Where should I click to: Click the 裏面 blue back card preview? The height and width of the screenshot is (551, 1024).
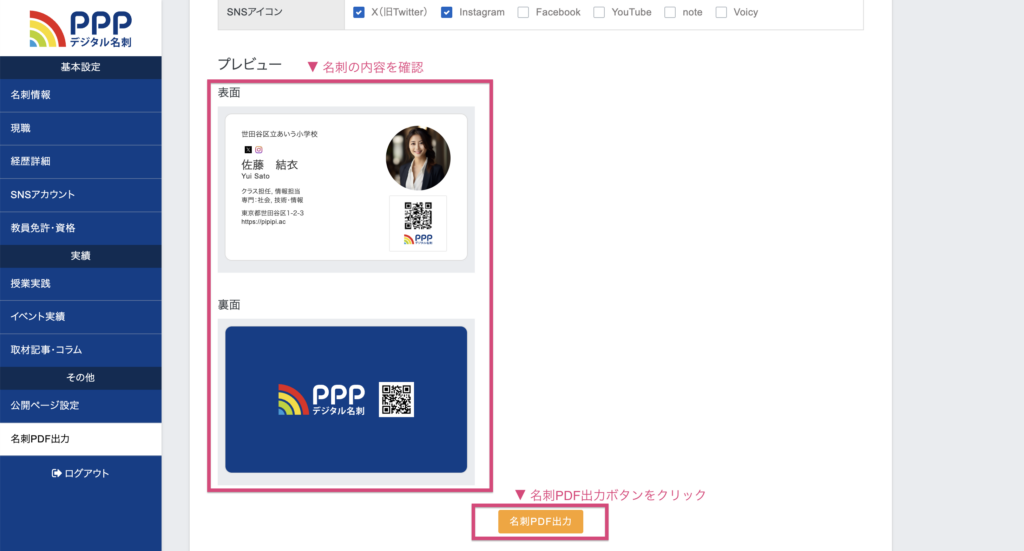point(346,400)
